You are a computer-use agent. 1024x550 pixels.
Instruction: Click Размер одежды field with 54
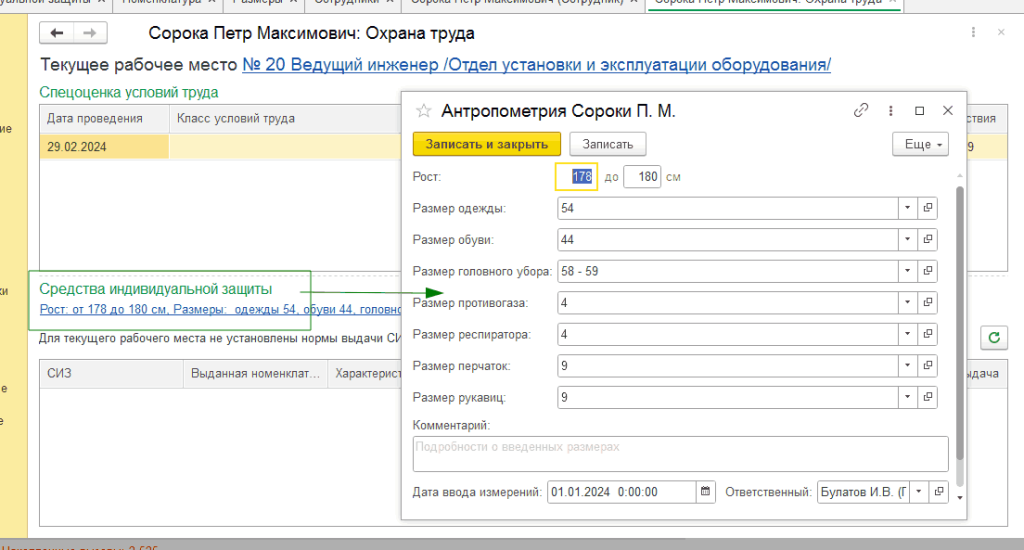pyautogui.click(x=728, y=208)
